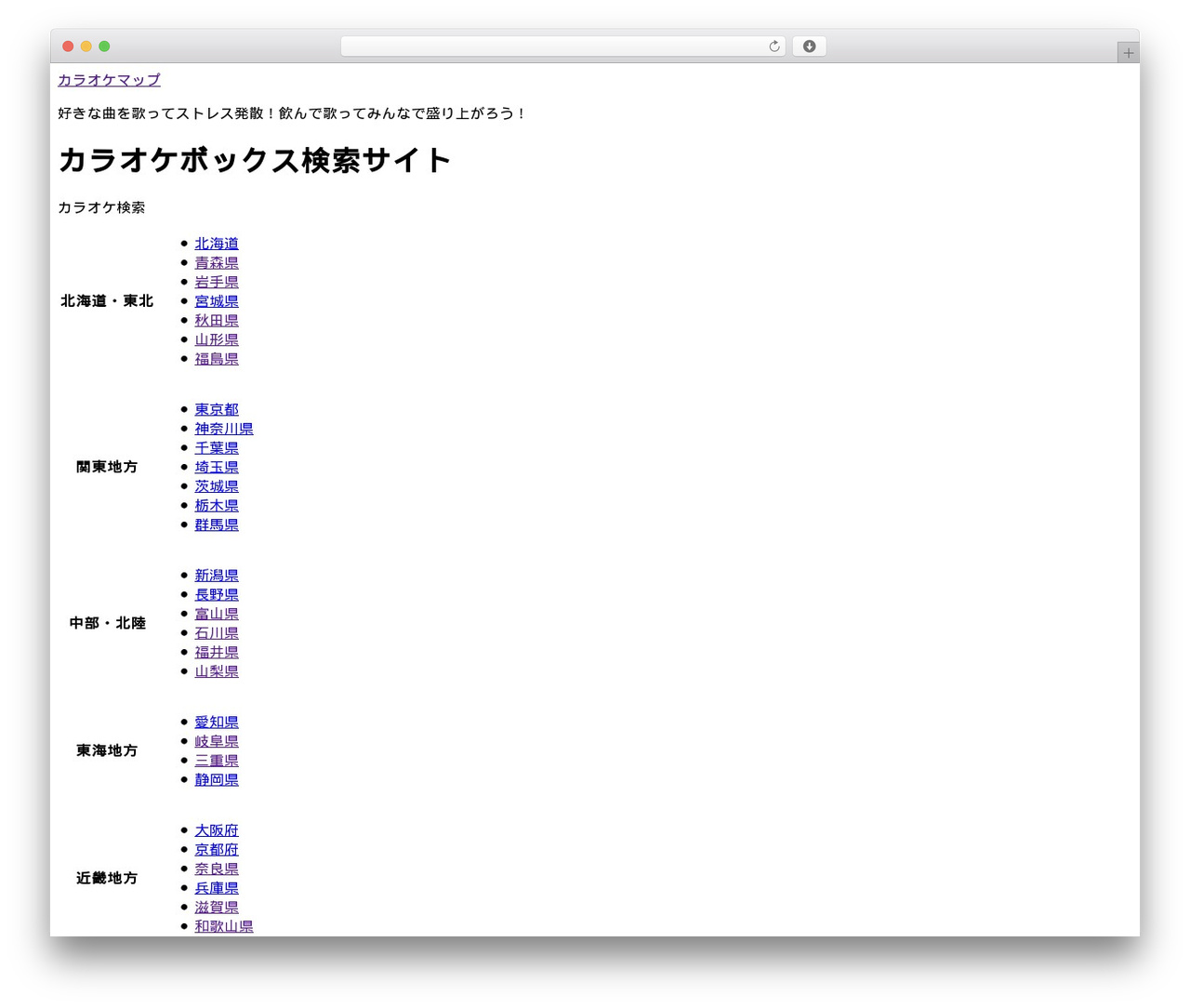Open the 群馬県 link
The width and height of the screenshot is (1190, 1008).
click(217, 524)
